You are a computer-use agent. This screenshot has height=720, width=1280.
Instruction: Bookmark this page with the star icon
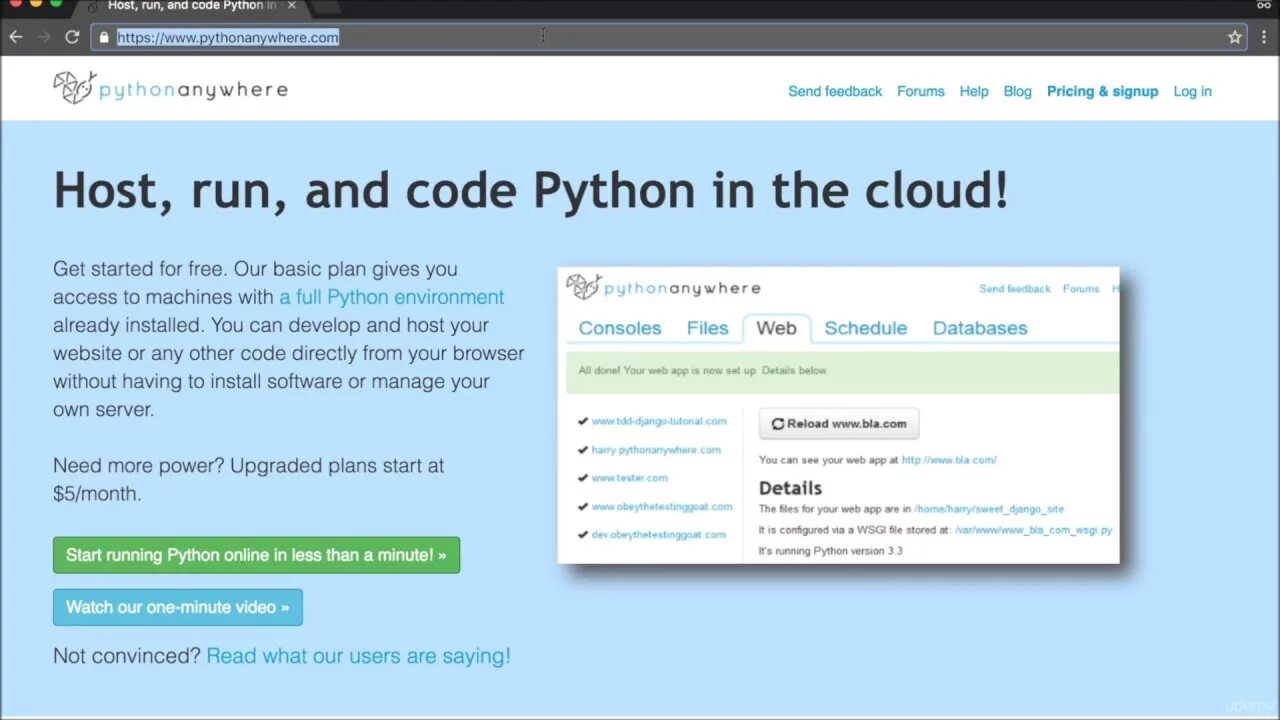[1235, 37]
